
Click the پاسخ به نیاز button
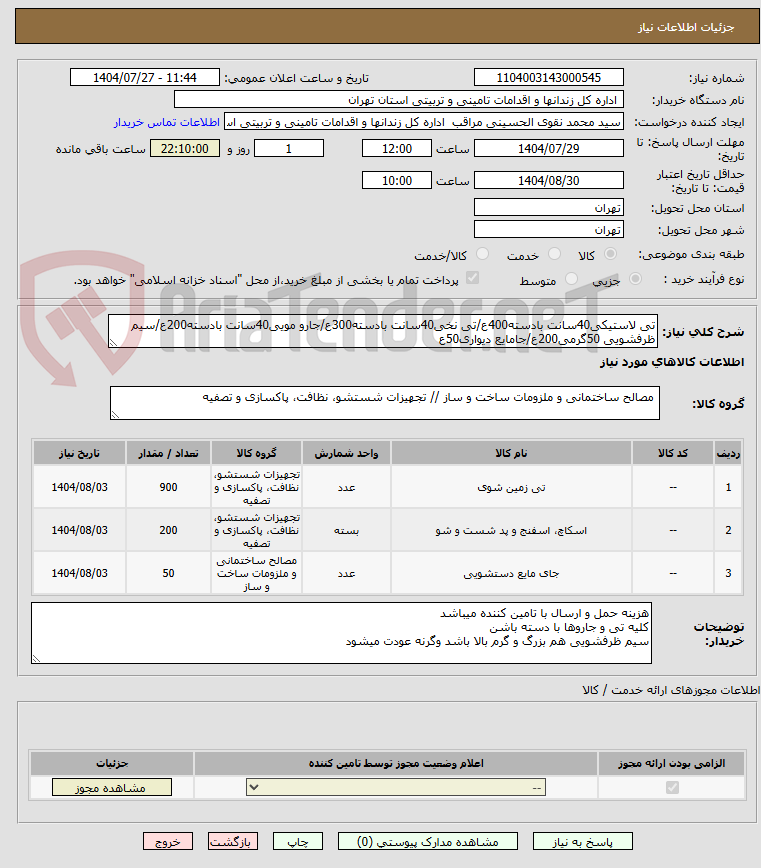[x=582, y=841]
